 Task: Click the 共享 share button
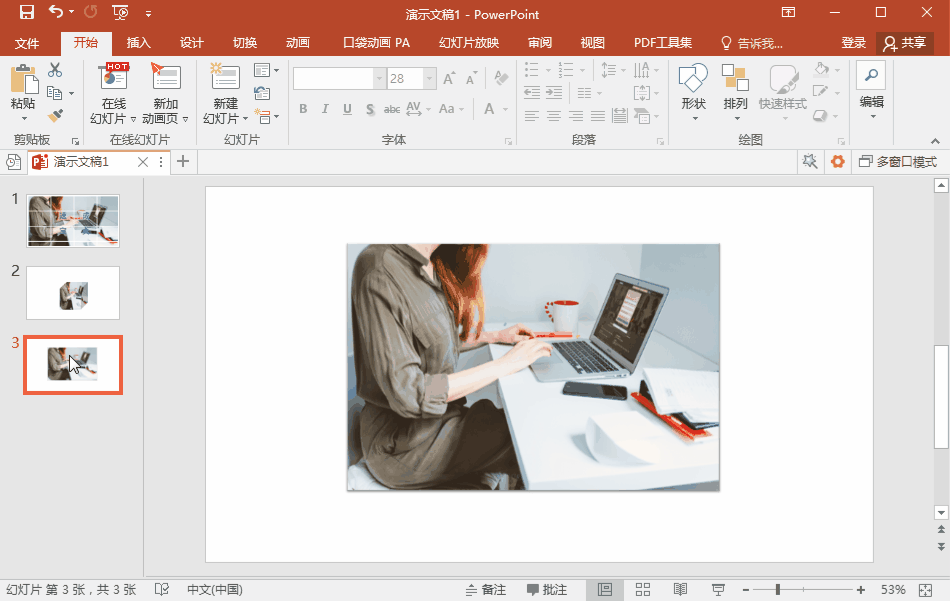(x=904, y=43)
